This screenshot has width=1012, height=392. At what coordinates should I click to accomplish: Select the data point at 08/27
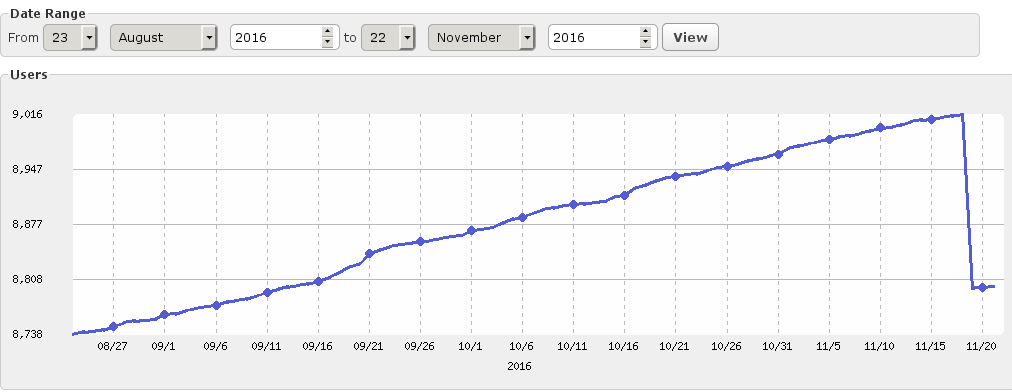(113, 327)
